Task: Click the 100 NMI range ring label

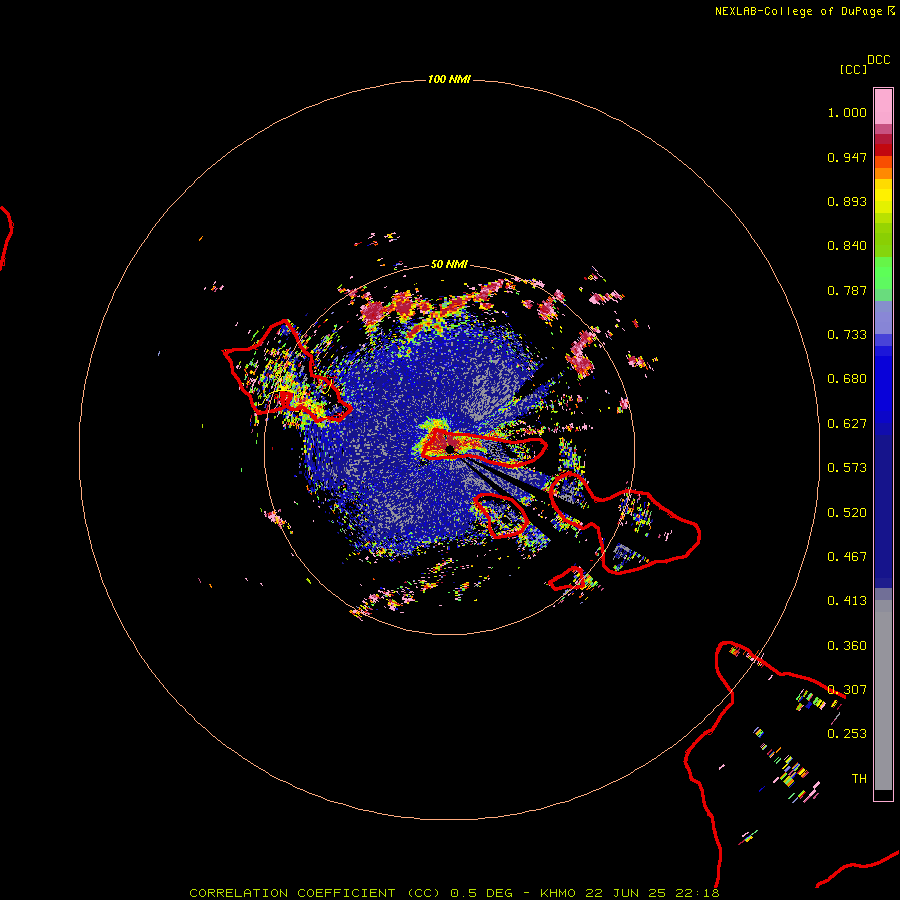Action: tap(449, 79)
